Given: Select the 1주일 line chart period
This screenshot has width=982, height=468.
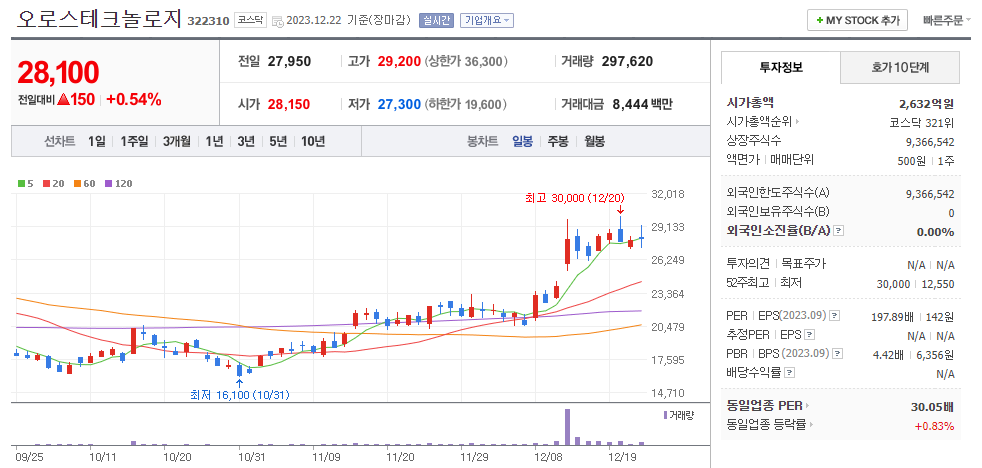Looking at the screenshot, I should click(134, 142).
